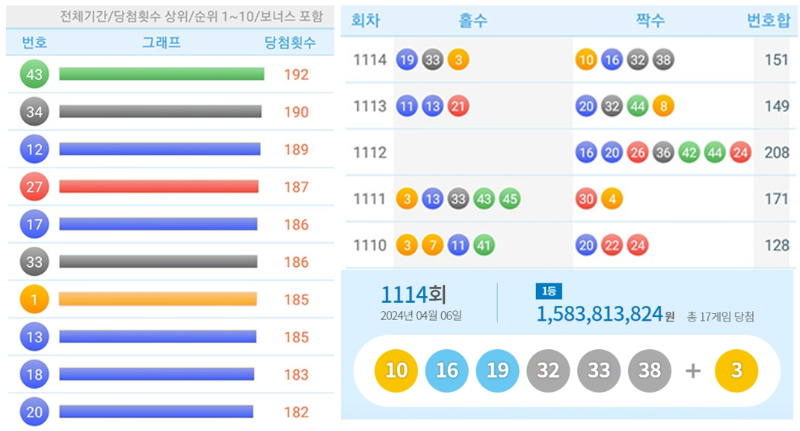Click large blue ball 19 in winning numbers
The width and height of the screenshot is (800, 431).
[497, 370]
